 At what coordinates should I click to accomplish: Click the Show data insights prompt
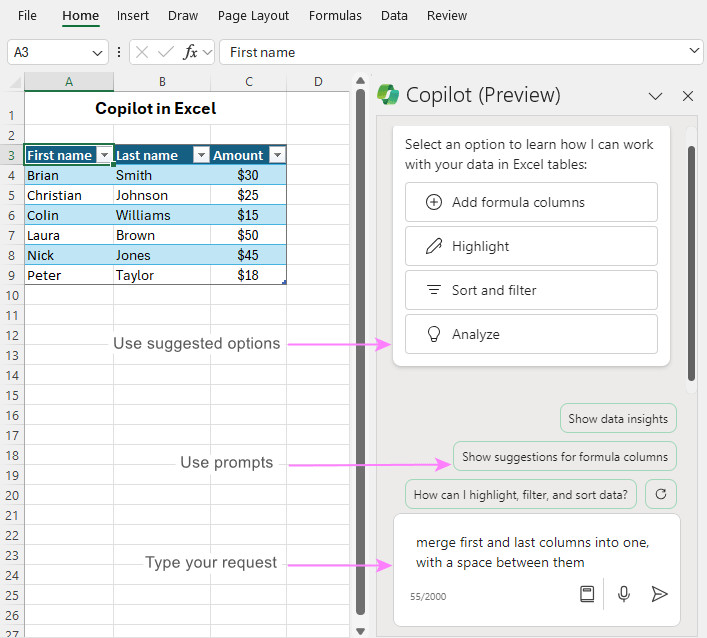click(x=618, y=419)
